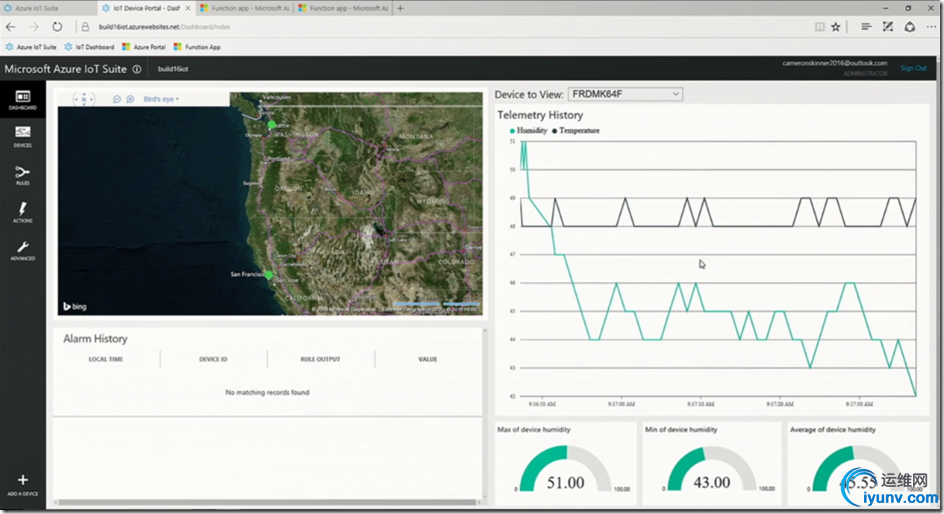Click the browser Share icon
The image size is (944, 514).
click(x=910, y=26)
